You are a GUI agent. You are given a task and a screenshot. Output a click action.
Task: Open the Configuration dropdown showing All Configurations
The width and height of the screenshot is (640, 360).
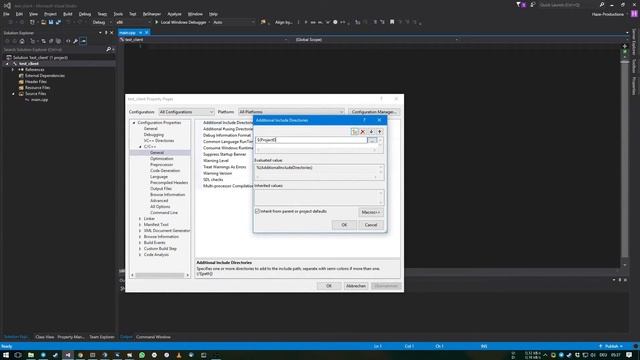(186, 112)
